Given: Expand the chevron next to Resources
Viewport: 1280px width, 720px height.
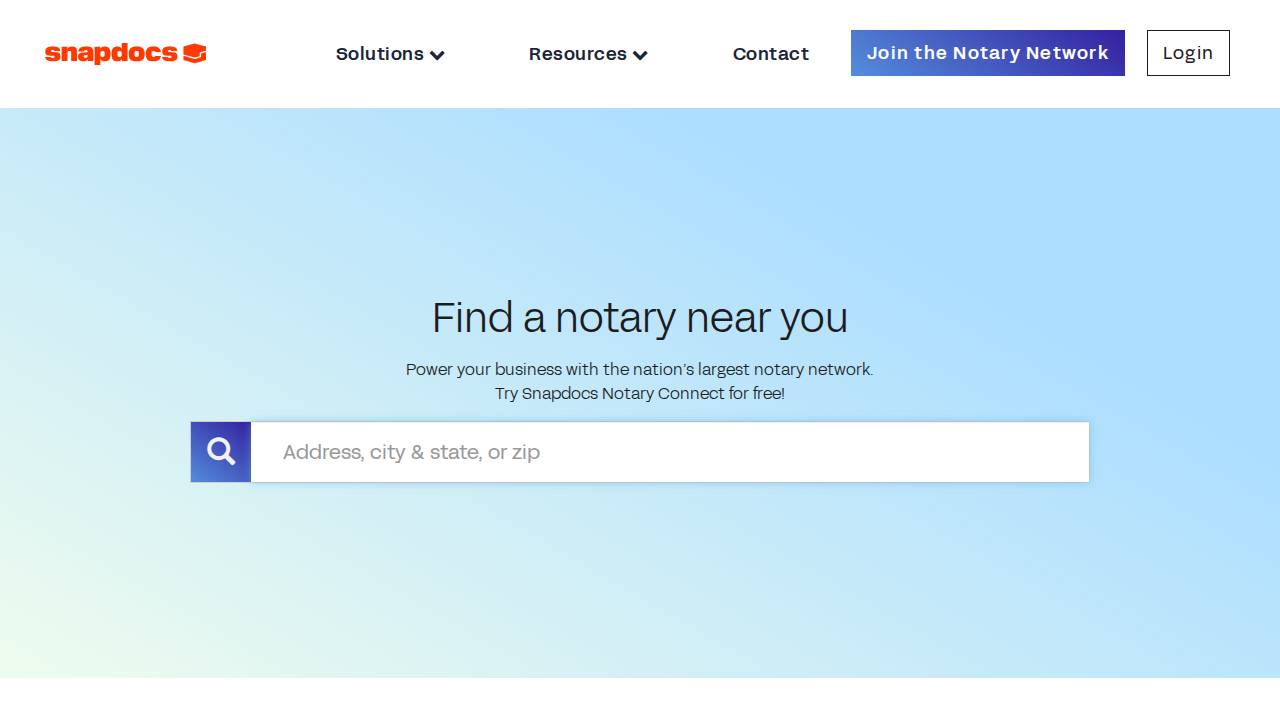Looking at the screenshot, I should tap(640, 55).
